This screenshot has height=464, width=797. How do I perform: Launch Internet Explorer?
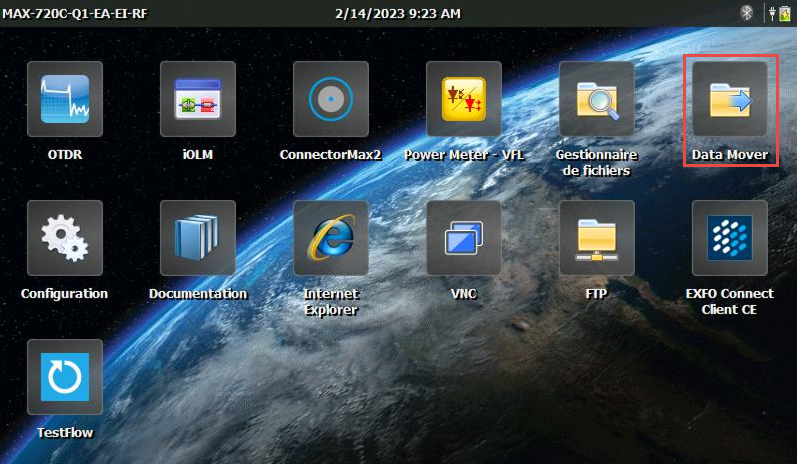click(331, 238)
